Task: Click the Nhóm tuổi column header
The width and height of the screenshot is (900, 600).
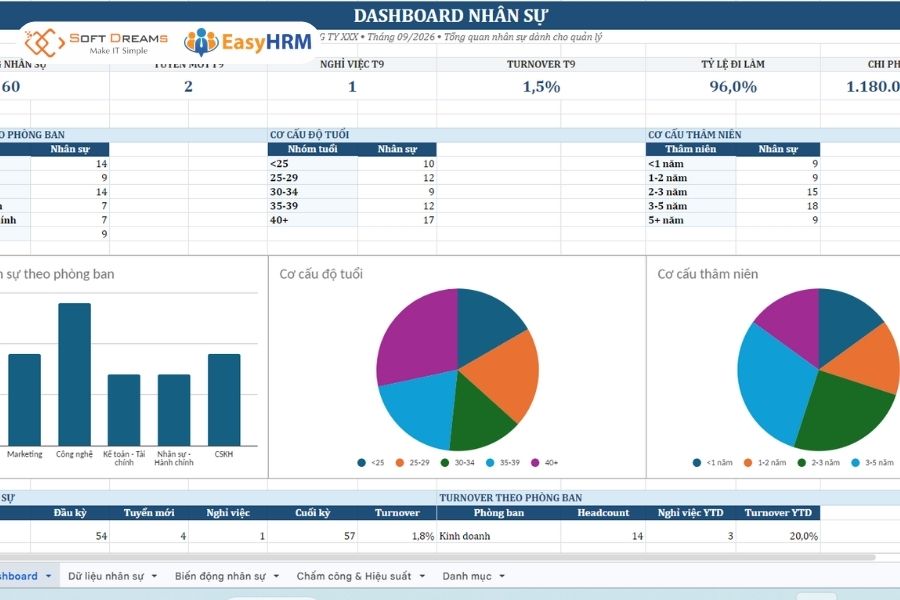Action: pyautogui.click(x=312, y=149)
